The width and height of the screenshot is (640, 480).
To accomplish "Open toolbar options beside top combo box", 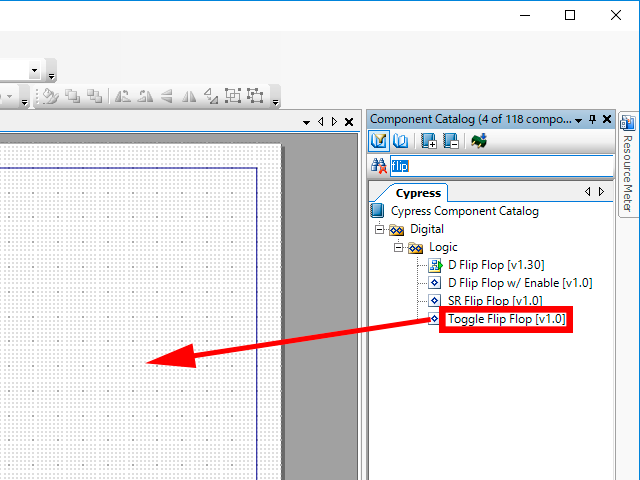I will (51, 76).
